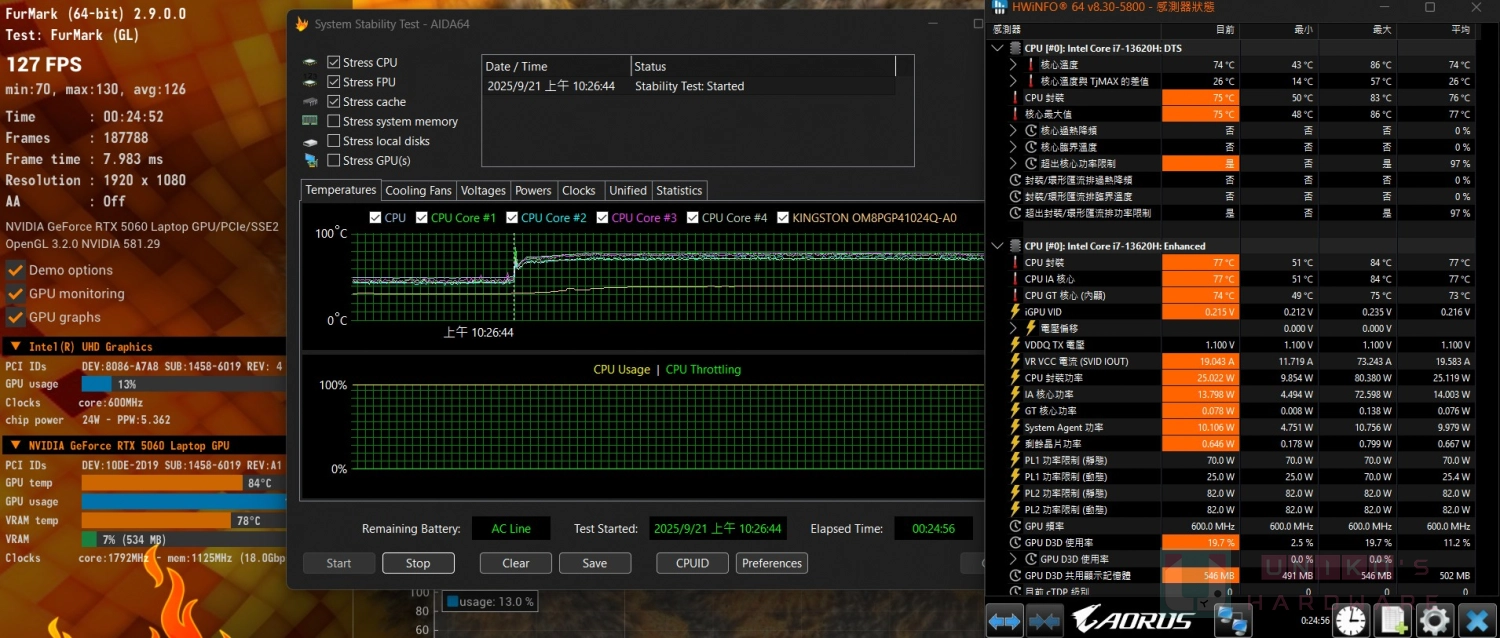The width and height of the screenshot is (1500, 638).
Task: Click the monitor icon beside Stress GPU(s)
Action: tap(310, 160)
